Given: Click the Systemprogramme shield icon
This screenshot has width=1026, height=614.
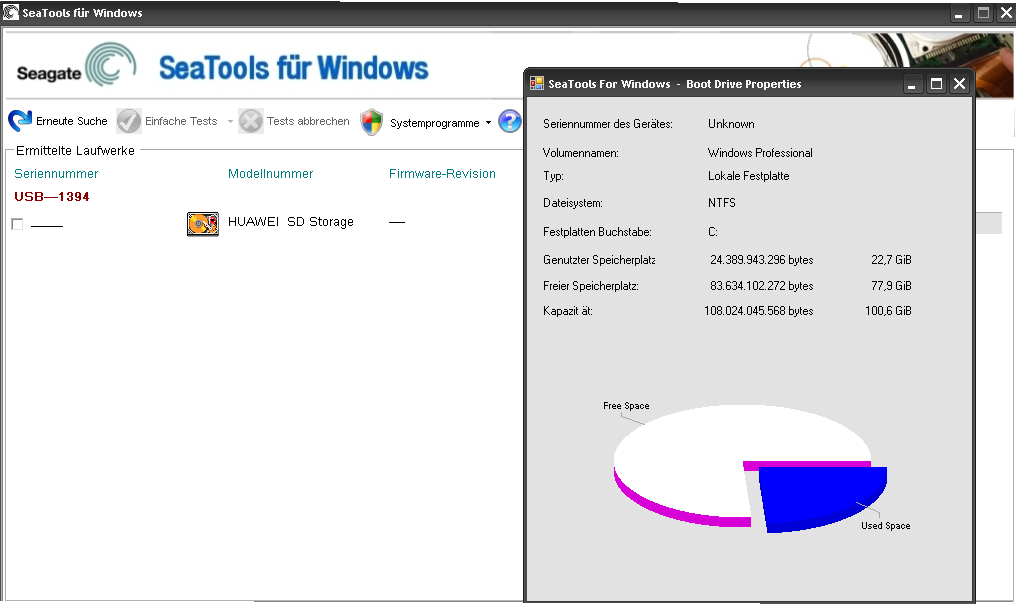Looking at the screenshot, I should click(x=372, y=122).
